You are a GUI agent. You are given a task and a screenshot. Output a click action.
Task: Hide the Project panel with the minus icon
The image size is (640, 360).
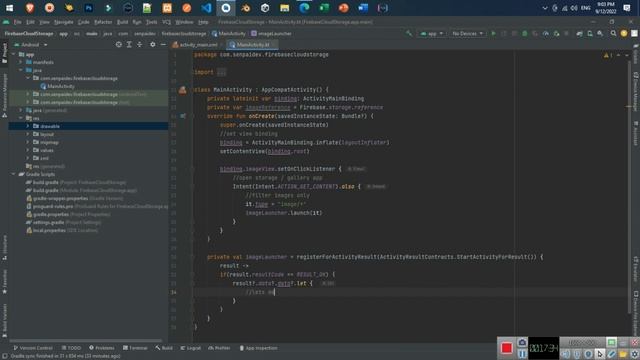(x=163, y=44)
